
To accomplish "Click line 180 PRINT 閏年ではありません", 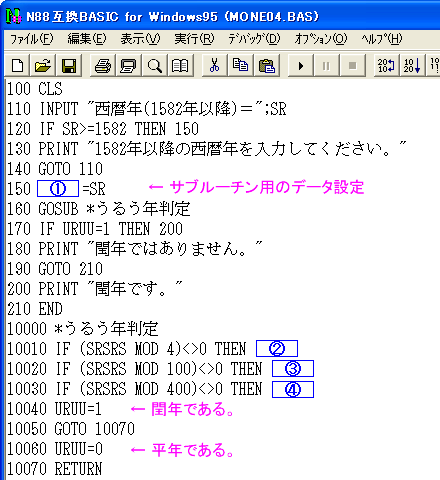I will point(135,249).
